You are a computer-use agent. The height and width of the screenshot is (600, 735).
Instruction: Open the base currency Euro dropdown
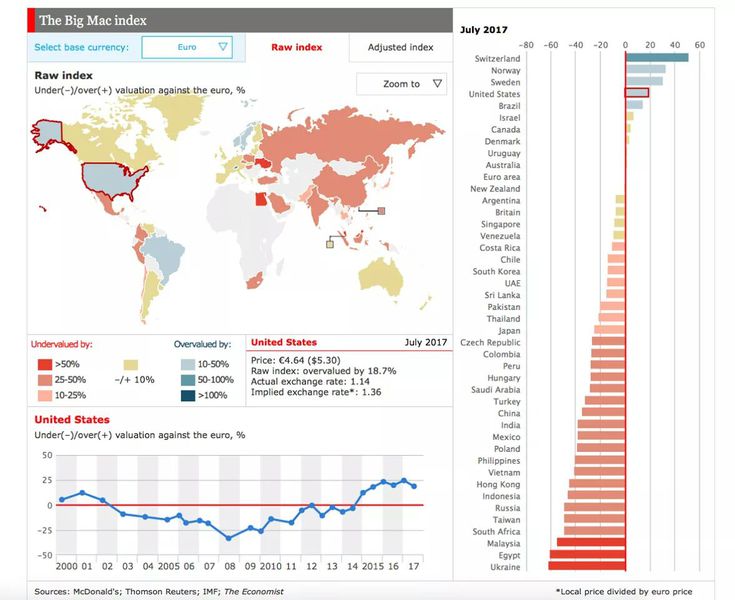point(187,47)
